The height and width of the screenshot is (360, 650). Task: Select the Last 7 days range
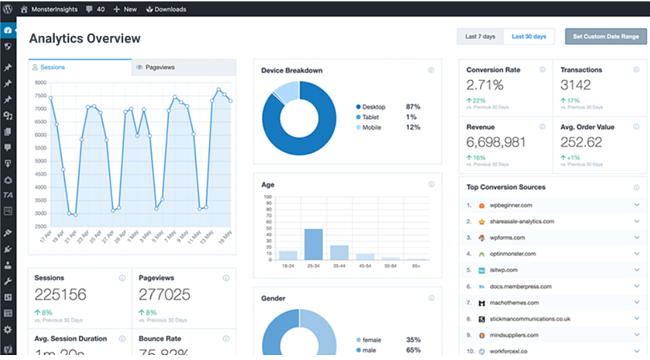pyautogui.click(x=480, y=36)
